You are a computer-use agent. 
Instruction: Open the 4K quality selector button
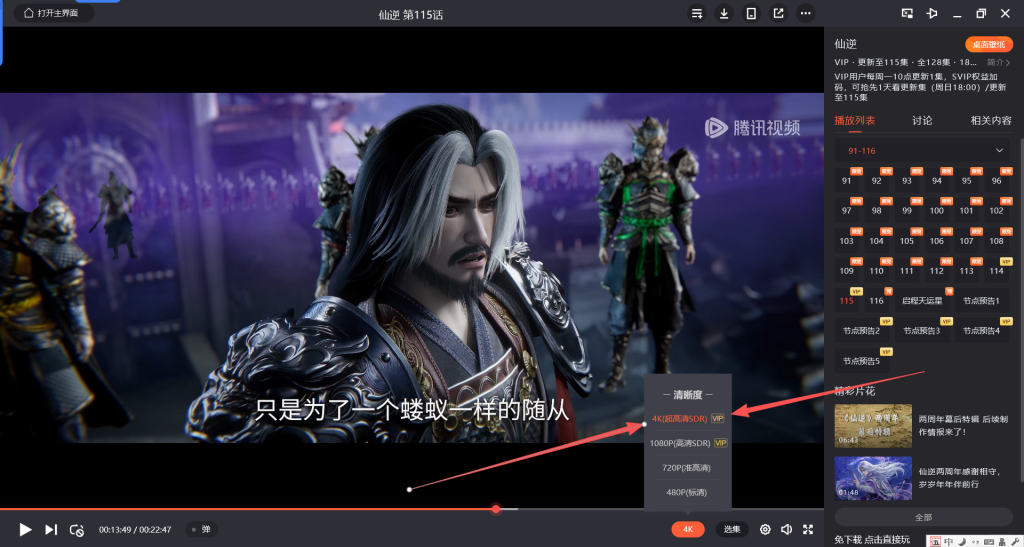(x=688, y=529)
